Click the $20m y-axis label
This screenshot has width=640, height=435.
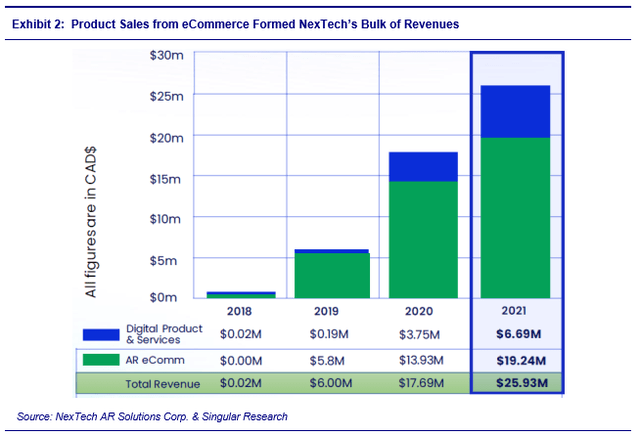point(167,138)
